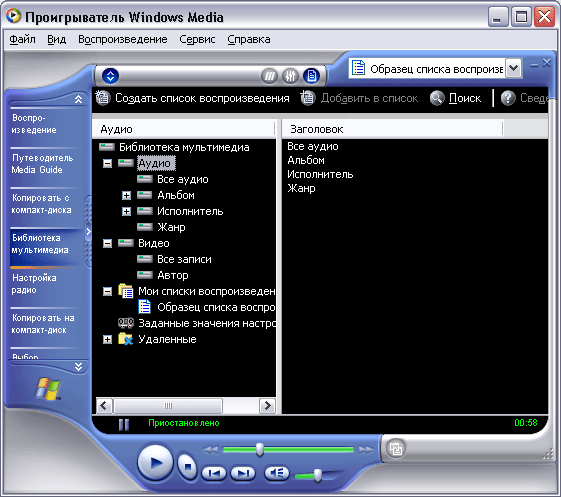This screenshot has height=497, width=561.
Task: Hide taskbar using side arrow handle
Action: (88, 232)
